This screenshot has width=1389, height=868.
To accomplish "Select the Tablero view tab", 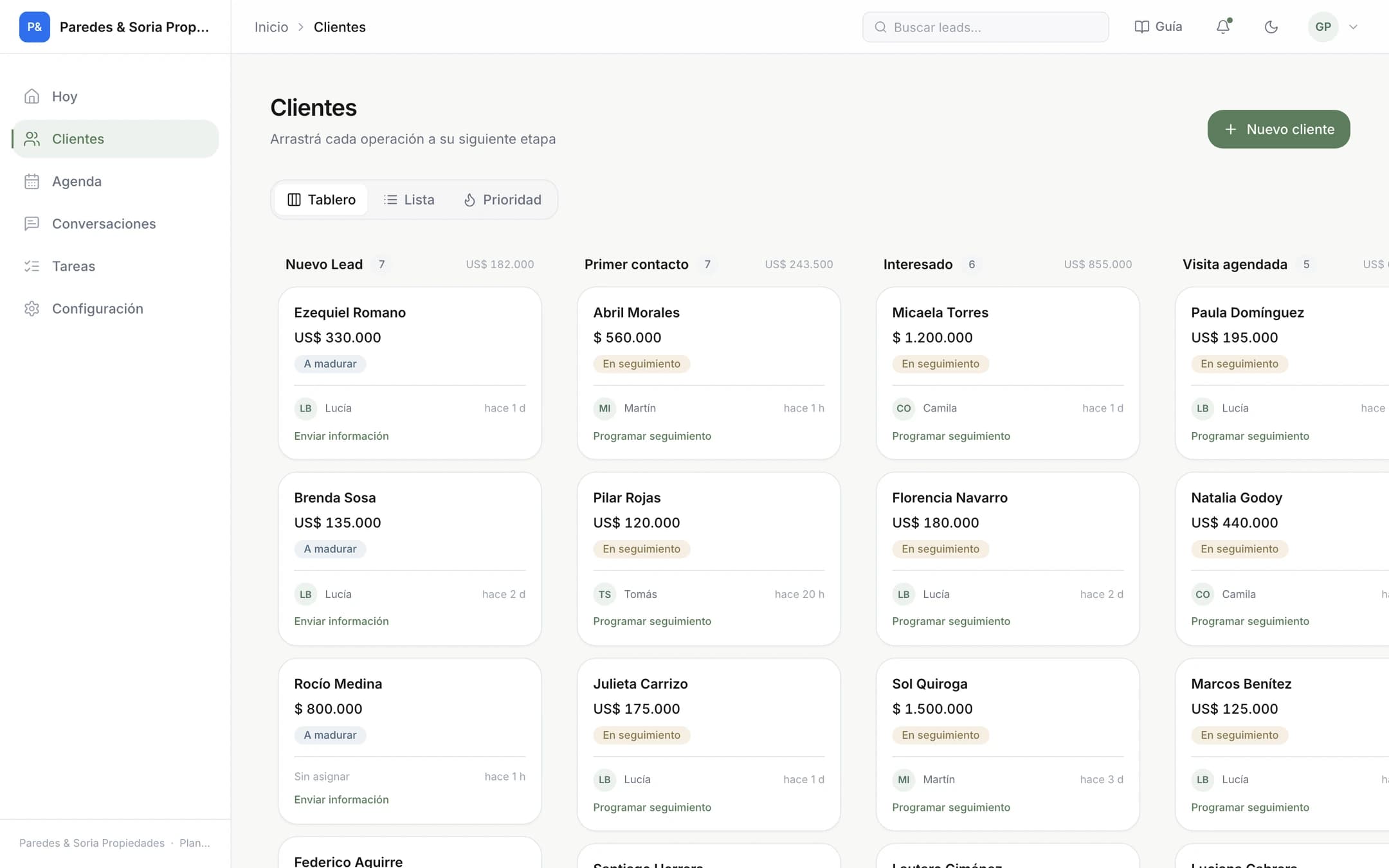I will (x=322, y=199).
